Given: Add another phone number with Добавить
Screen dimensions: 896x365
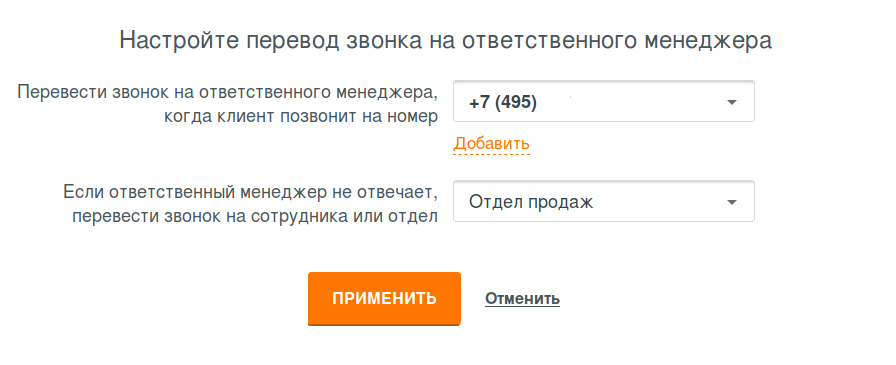Looking at the screenshot, I should point(491,143).
